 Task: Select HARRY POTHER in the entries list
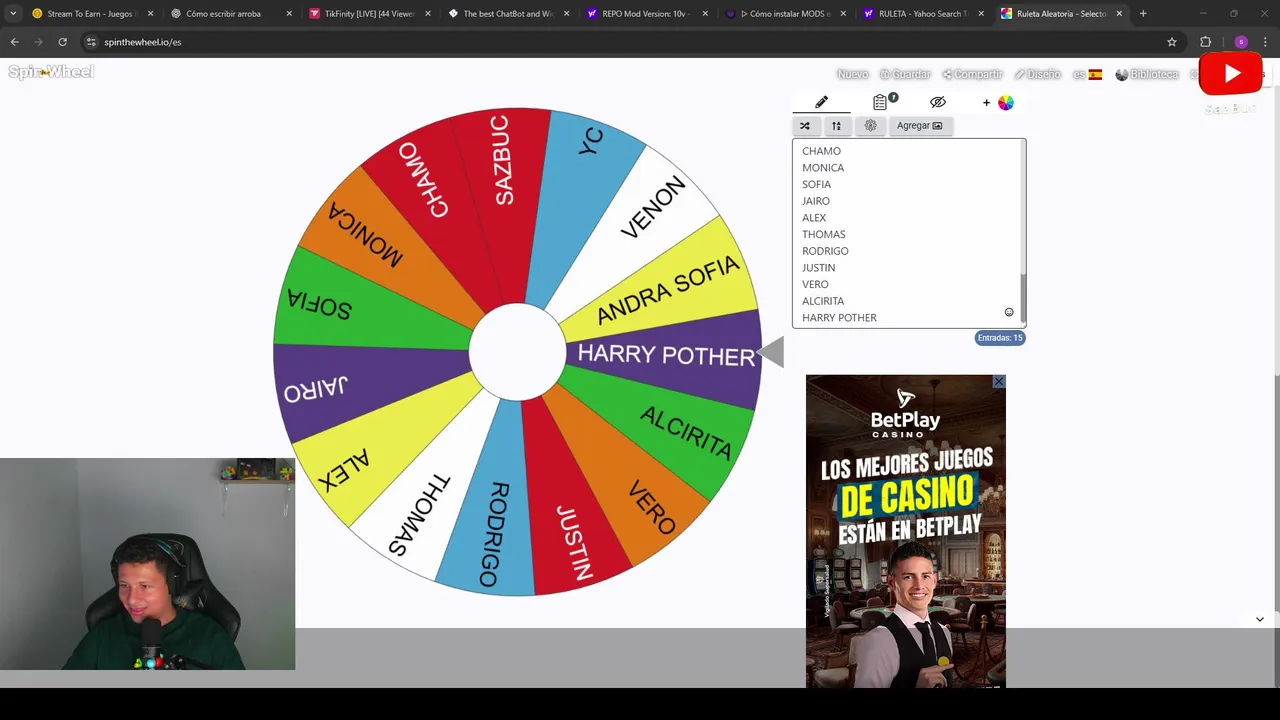pyautogui.click(x=839, y=318)
